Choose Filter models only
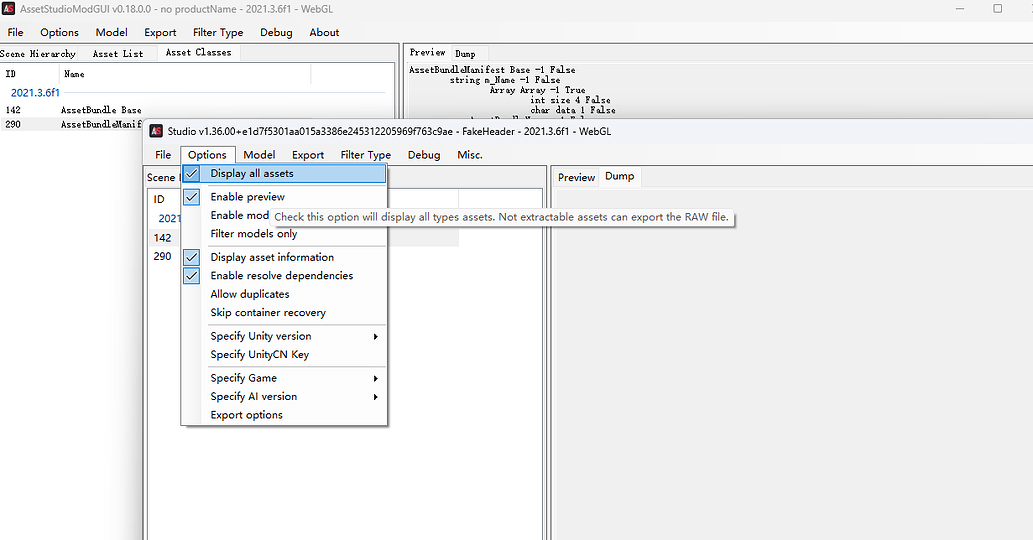The width and height of the screenshot is (1033, 540). pos(253,234)
